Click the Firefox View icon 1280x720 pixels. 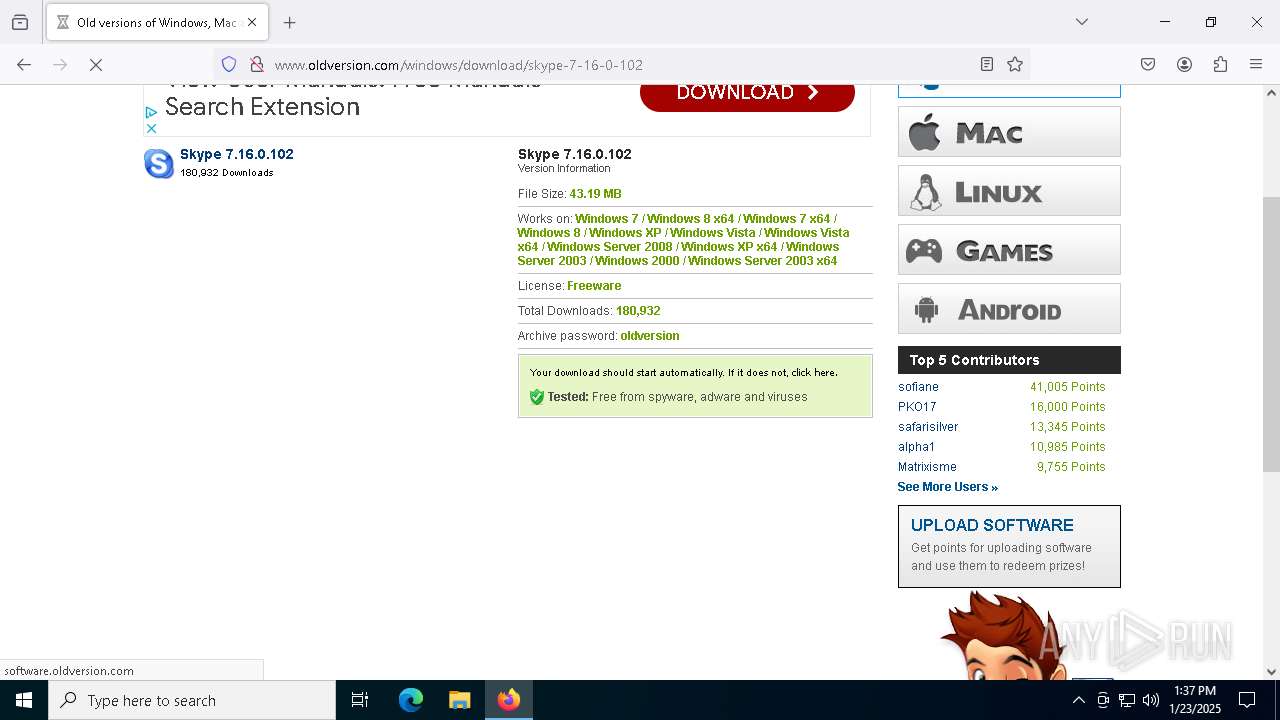pyautogui.click(x=20, y=22)
